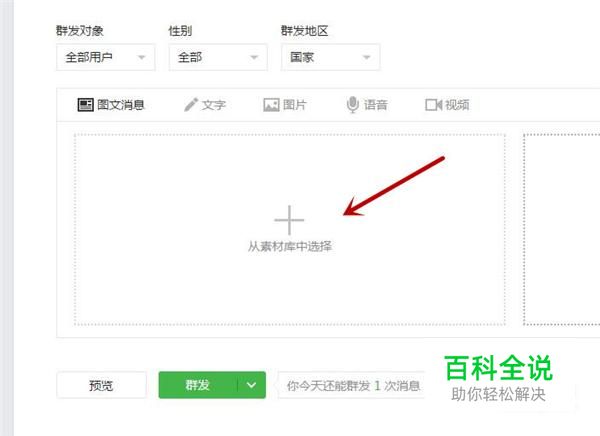Click the 预览 button
This screenshot has height=436, width=600.
pyautogui.click(x=101, y=385)
